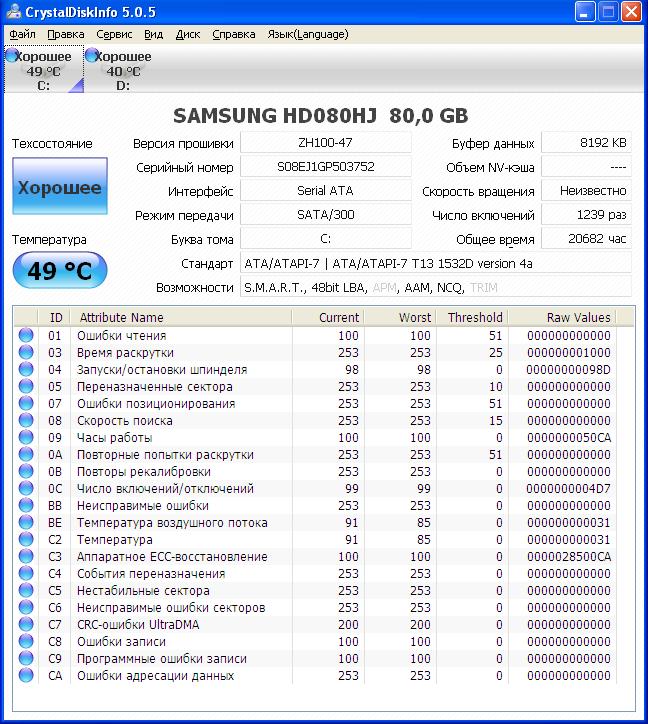Select the D: disk tab at 40 °C

123,70
